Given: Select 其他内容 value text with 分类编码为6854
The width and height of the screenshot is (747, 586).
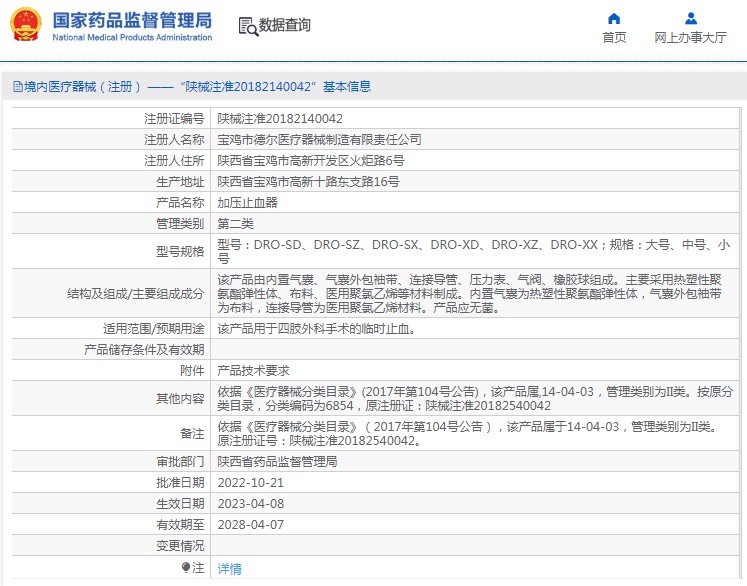Looking at the screenshot, I should point(475,398).
